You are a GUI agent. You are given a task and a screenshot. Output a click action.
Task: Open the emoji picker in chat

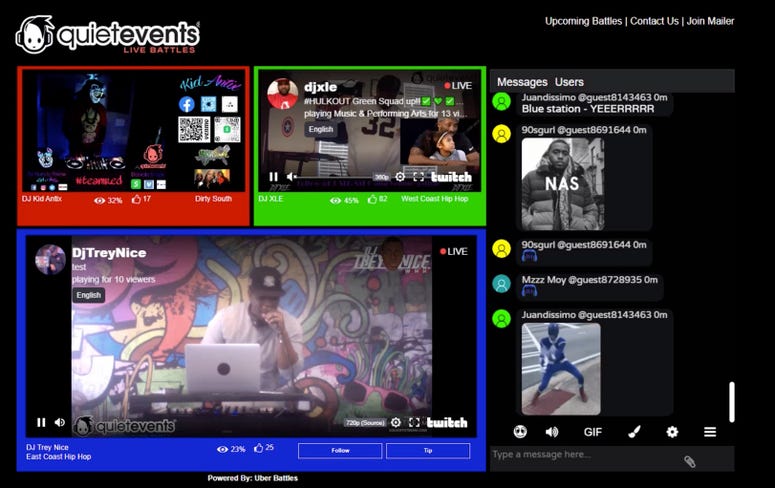(x=520, y=432)
